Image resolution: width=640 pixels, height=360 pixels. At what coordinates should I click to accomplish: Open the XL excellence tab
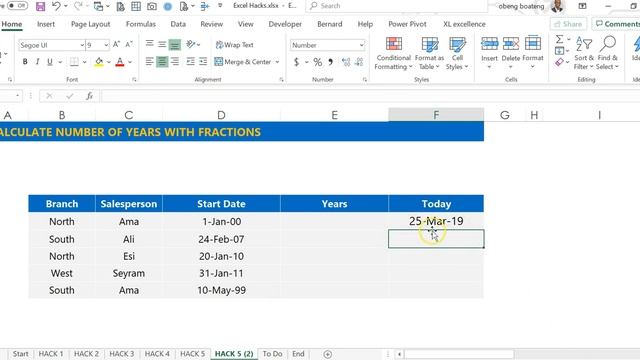(x=464, y=24)
